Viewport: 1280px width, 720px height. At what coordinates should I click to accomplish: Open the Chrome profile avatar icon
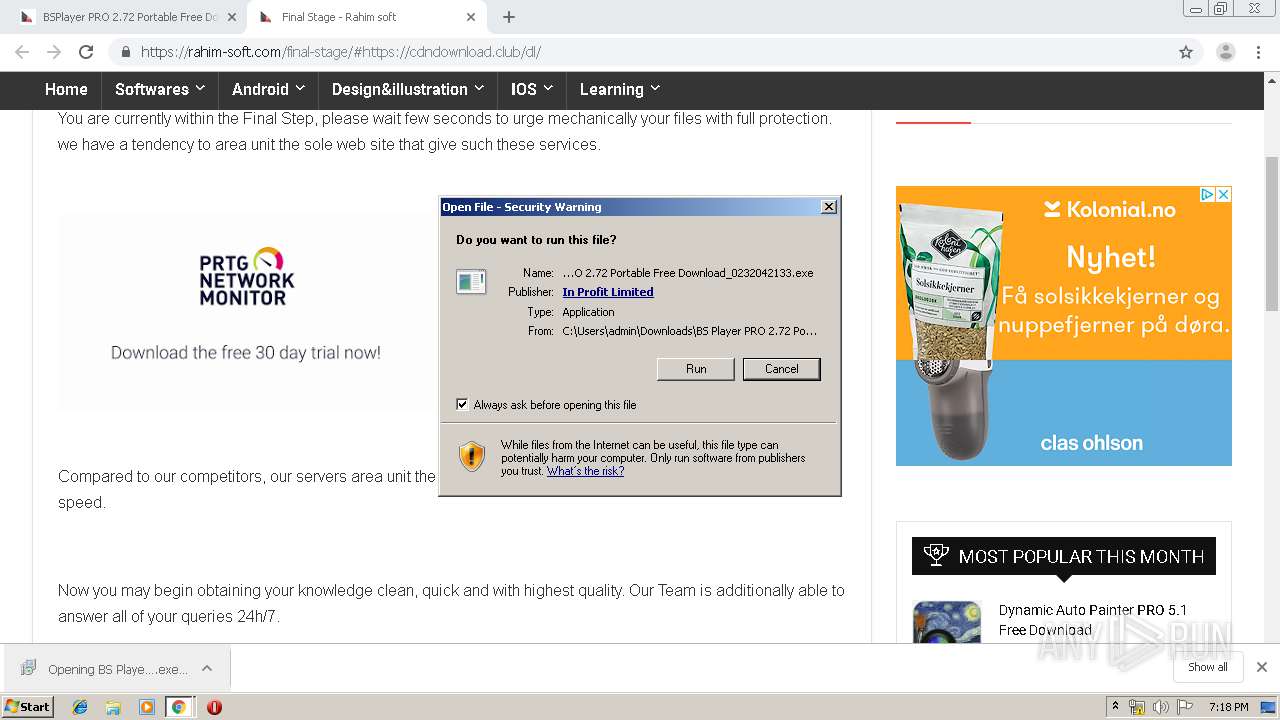click(x=1225, y=52)
